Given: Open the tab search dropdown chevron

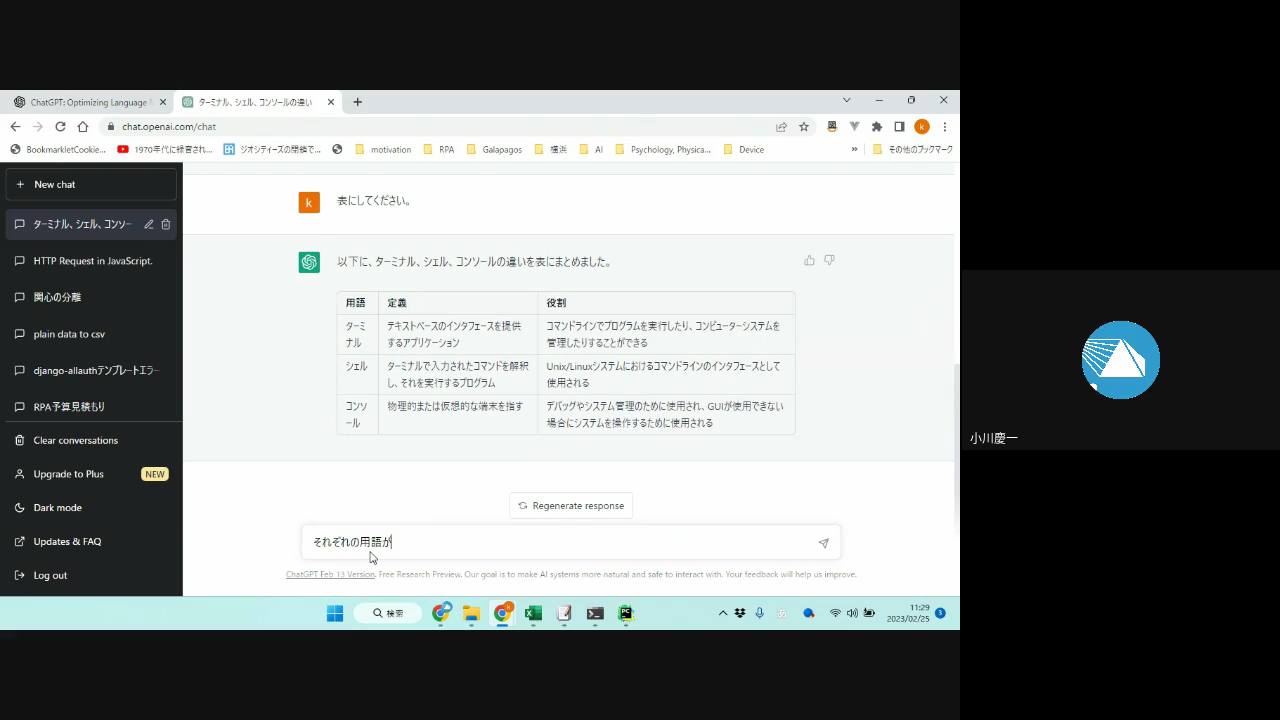Looking at the screenshot, I should (x=846, y=101).
